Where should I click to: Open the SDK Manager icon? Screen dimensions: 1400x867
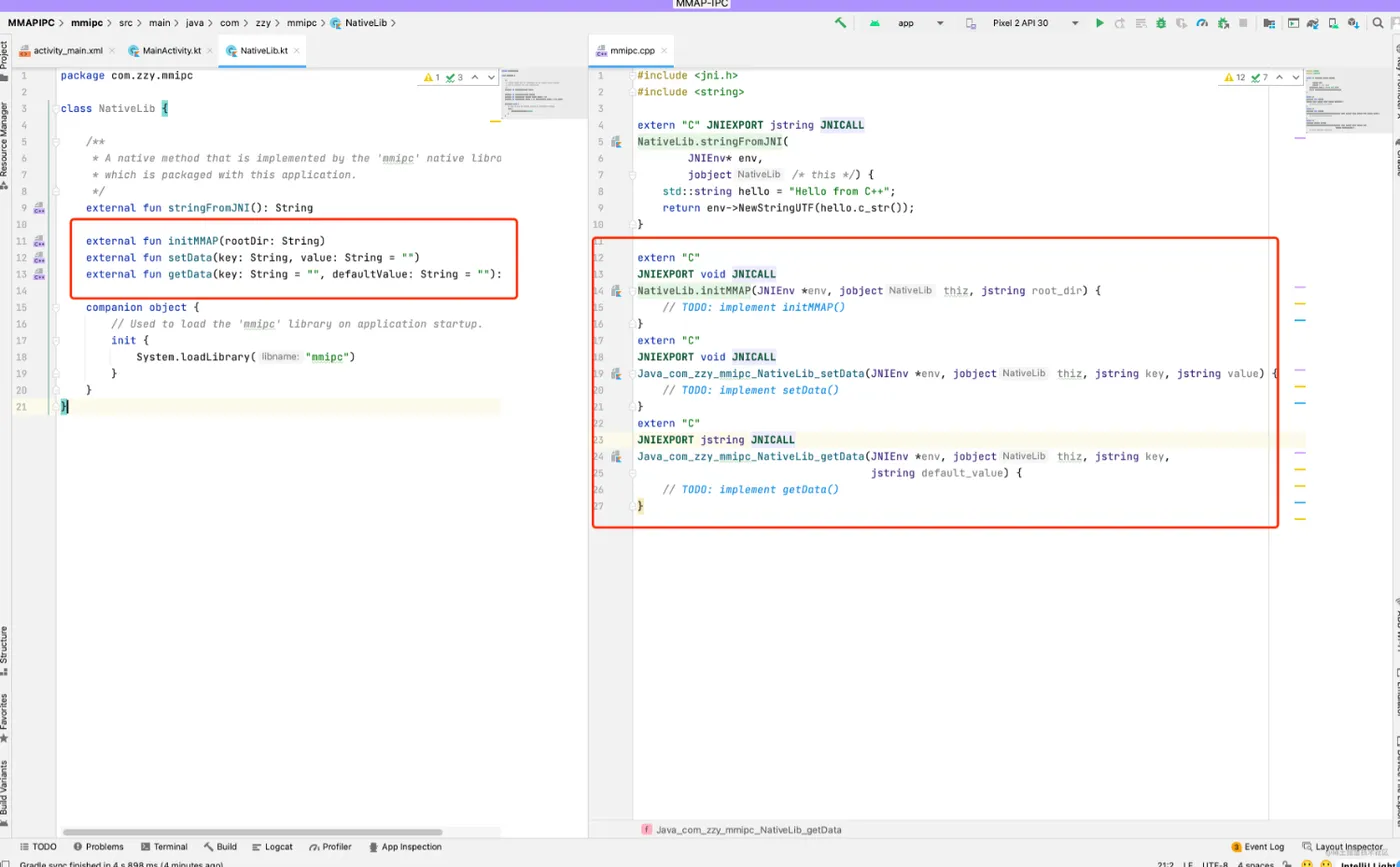pyautogui.click(x=1355, y=23)
